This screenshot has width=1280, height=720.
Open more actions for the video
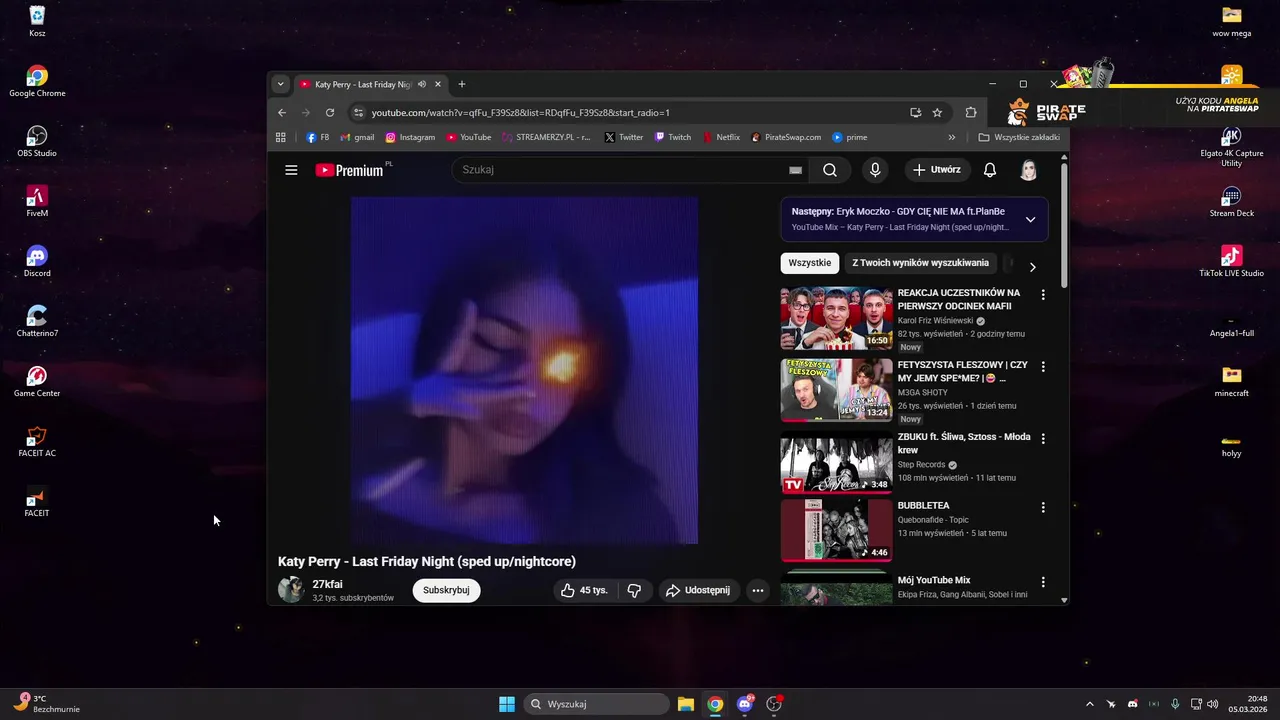(758, 590)
